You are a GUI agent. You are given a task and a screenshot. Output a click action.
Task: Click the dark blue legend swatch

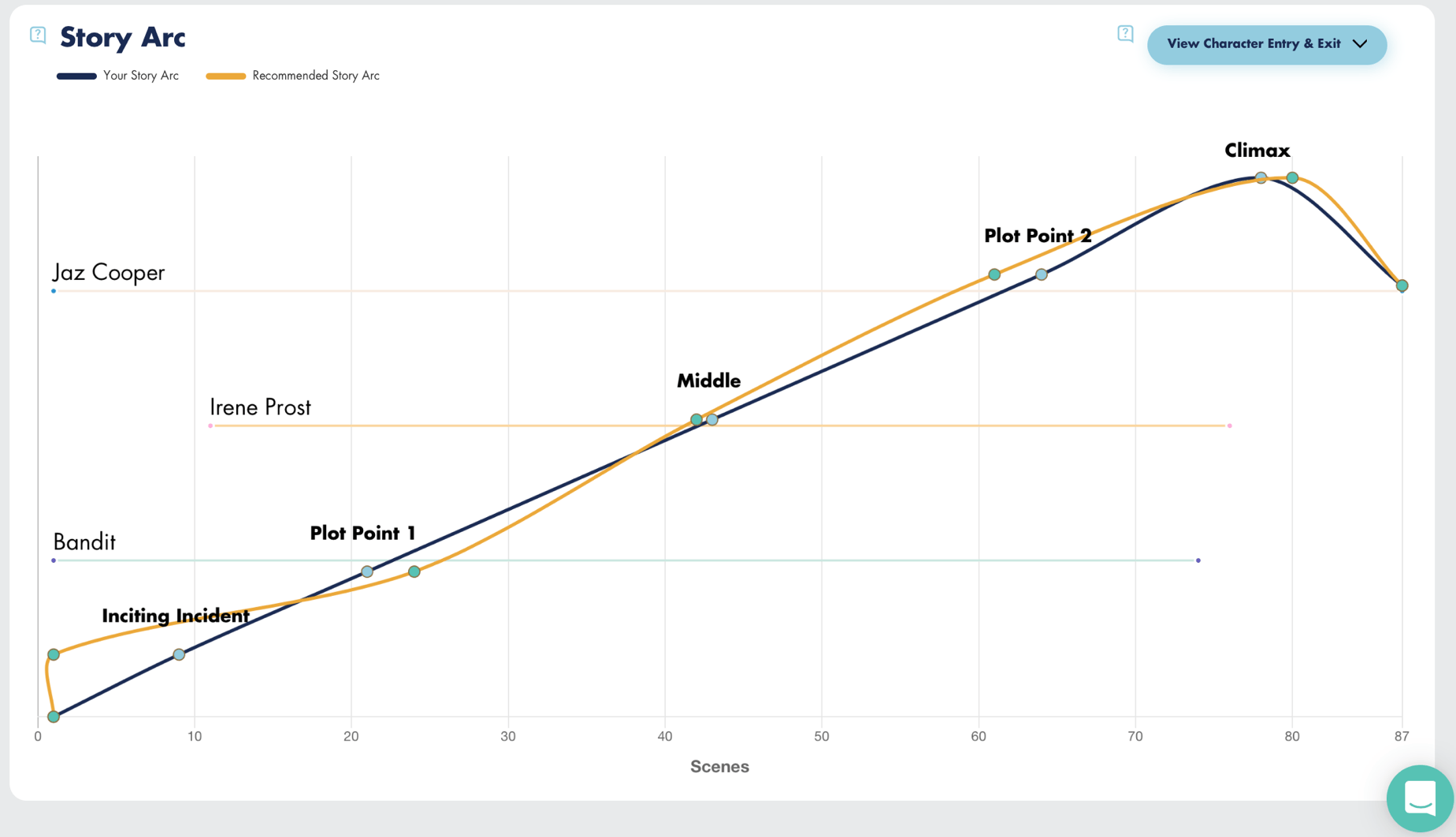[x=76, y=76]
